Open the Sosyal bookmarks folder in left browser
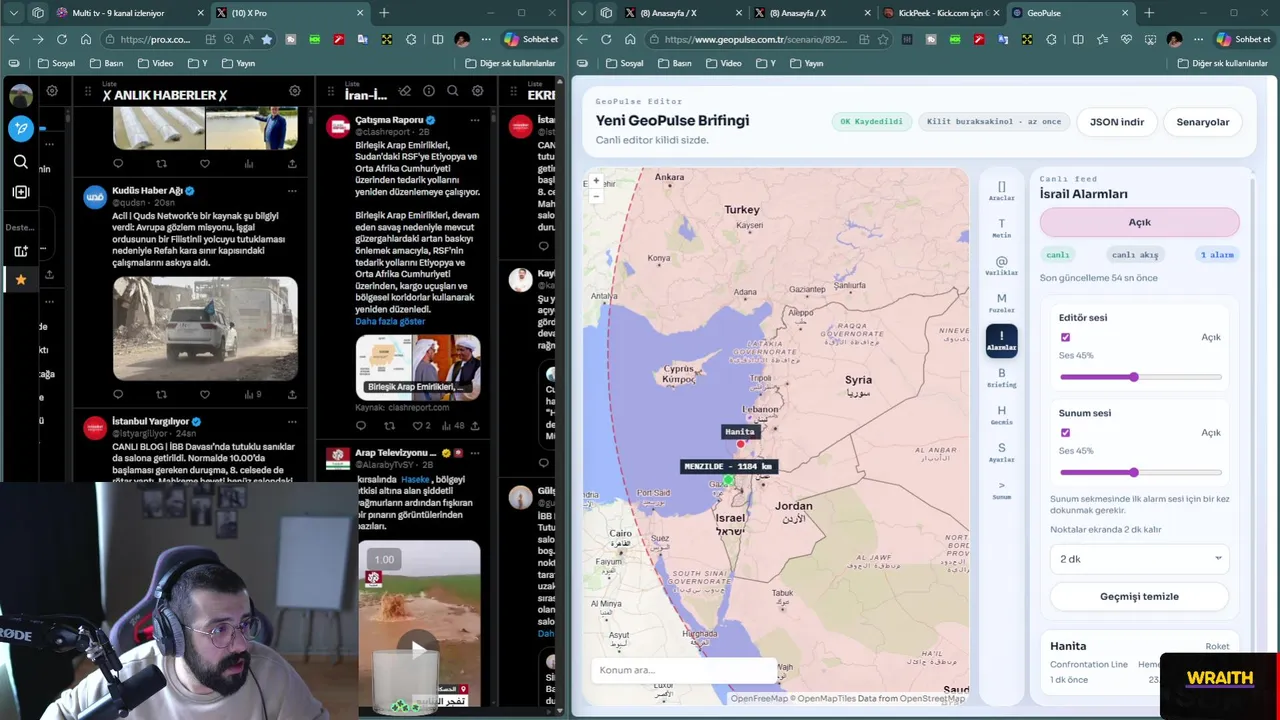 56,63
